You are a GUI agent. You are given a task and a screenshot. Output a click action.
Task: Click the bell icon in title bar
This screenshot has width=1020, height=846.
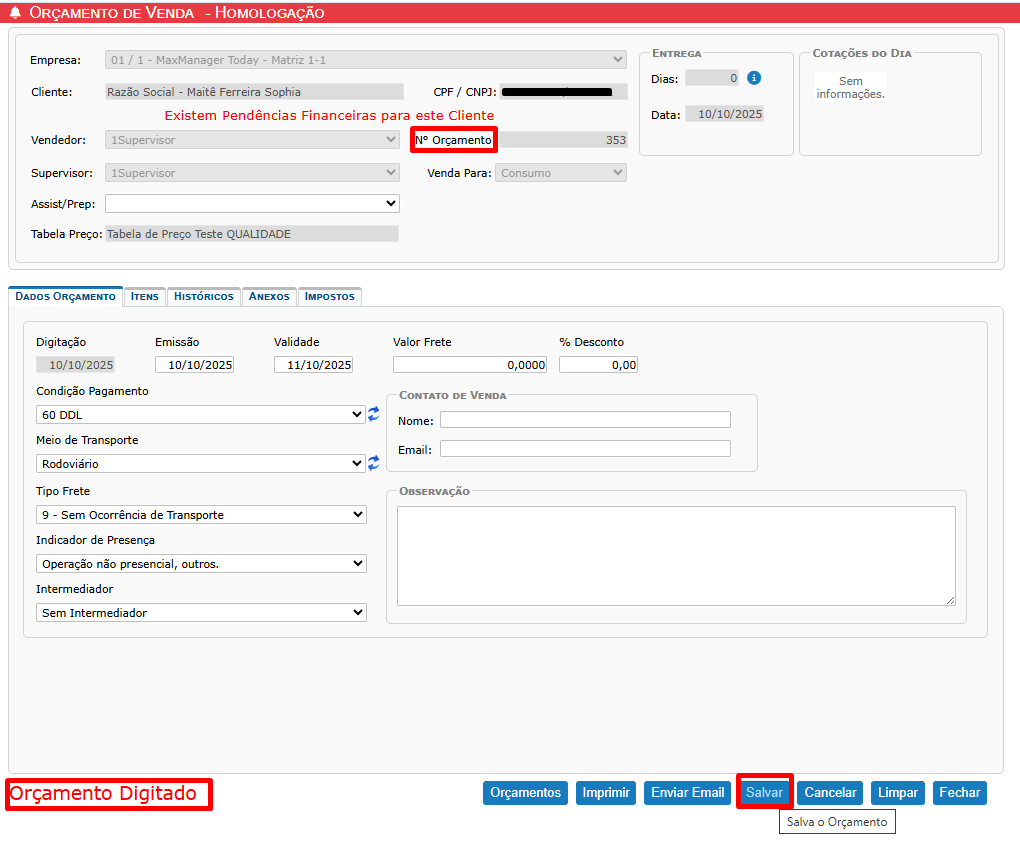tap(15, 13)
